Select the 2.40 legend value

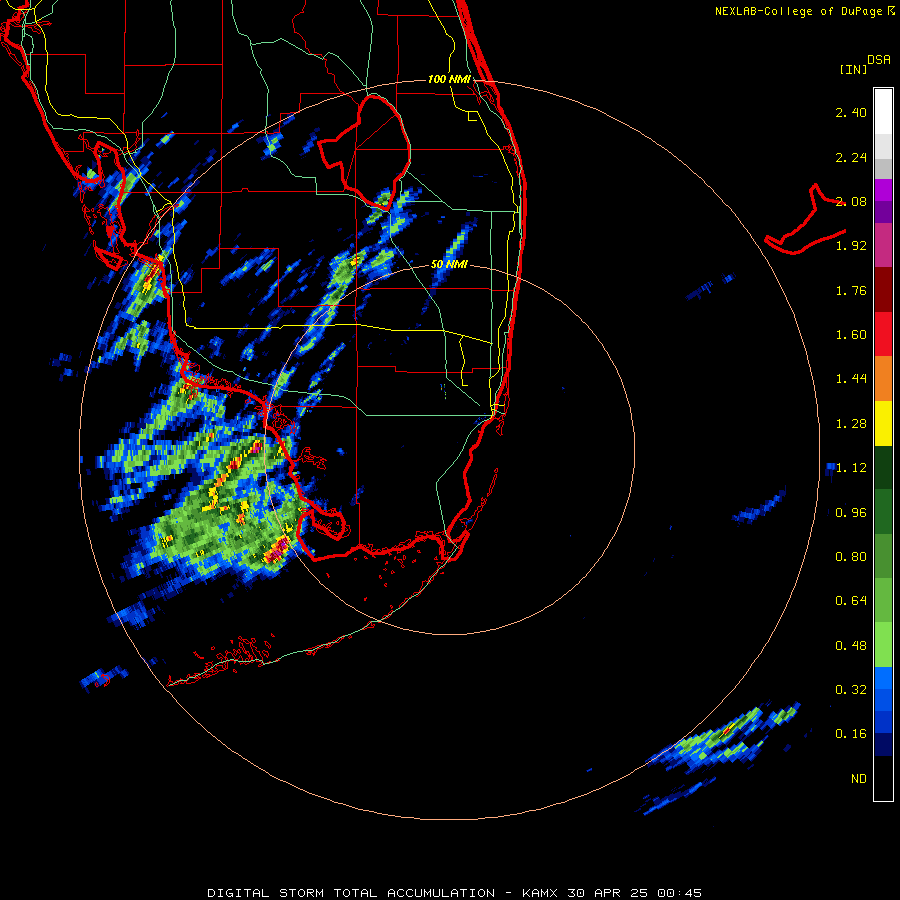coord(851,112)
